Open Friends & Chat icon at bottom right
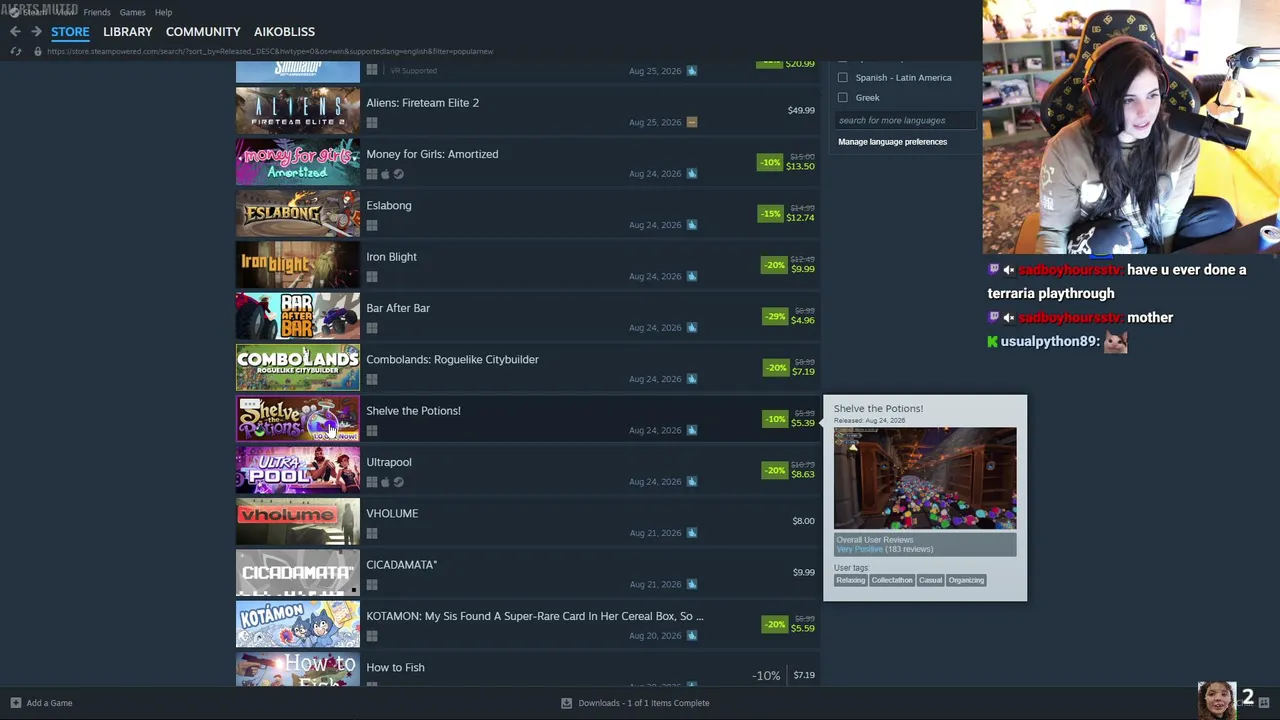 1264,702
